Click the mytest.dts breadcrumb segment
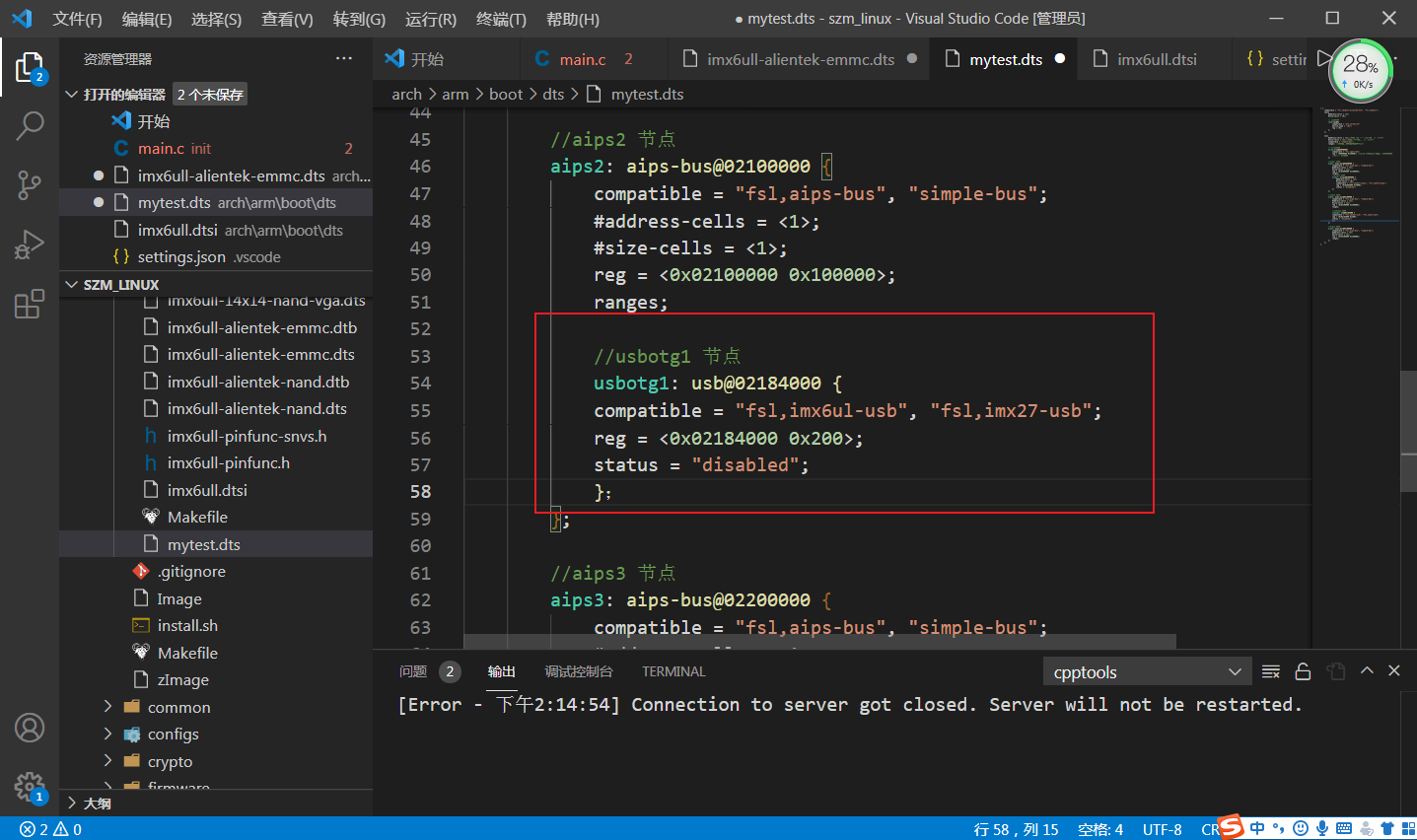This screenshot has width=1417, height=840. pos(647,94)
